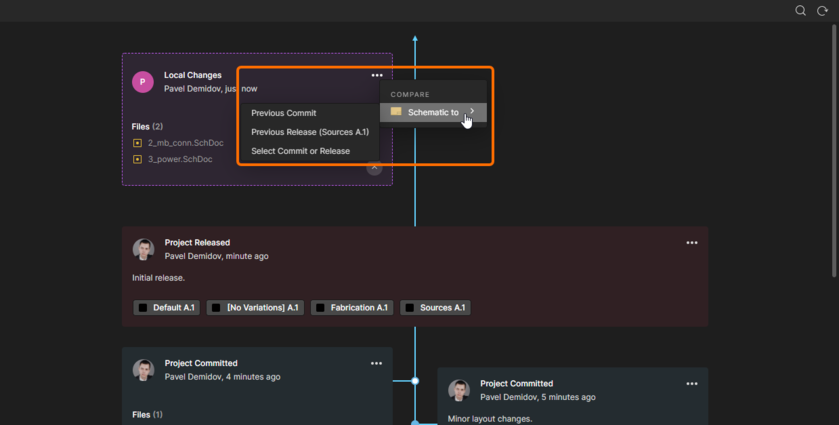The height and width of the screenshot is (425, 839).
Task: Click the Sources A.1 release button
Action: coord(435,308)
